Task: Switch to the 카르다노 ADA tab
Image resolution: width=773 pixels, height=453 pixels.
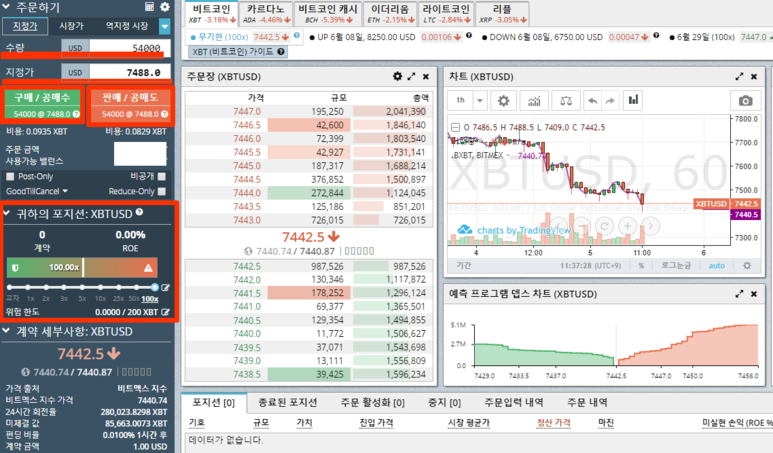Action: tap(266, 13)
